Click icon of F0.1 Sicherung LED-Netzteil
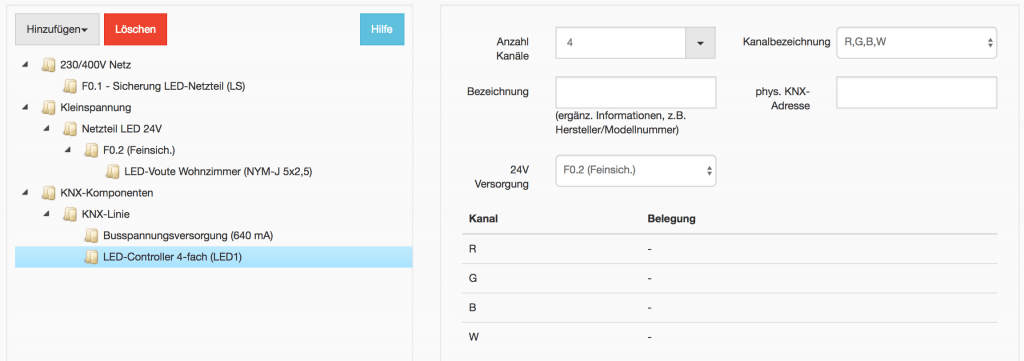The width and height of the screenshot is (1024, 361). tap(70, 86)
